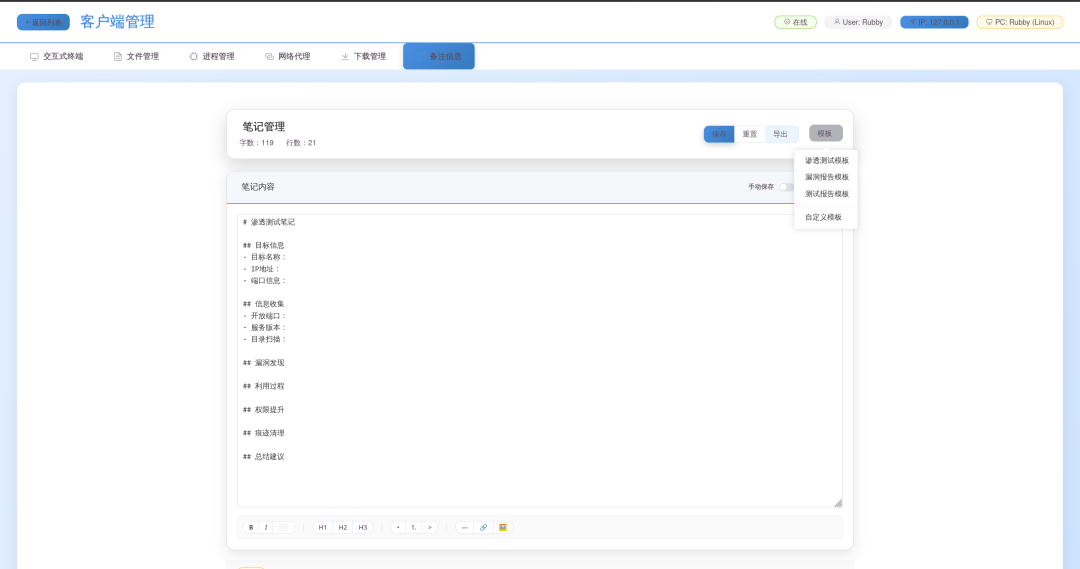Insert horizontal rule line
Viewport: 1080px width, 569px height.
coord(464,528)
